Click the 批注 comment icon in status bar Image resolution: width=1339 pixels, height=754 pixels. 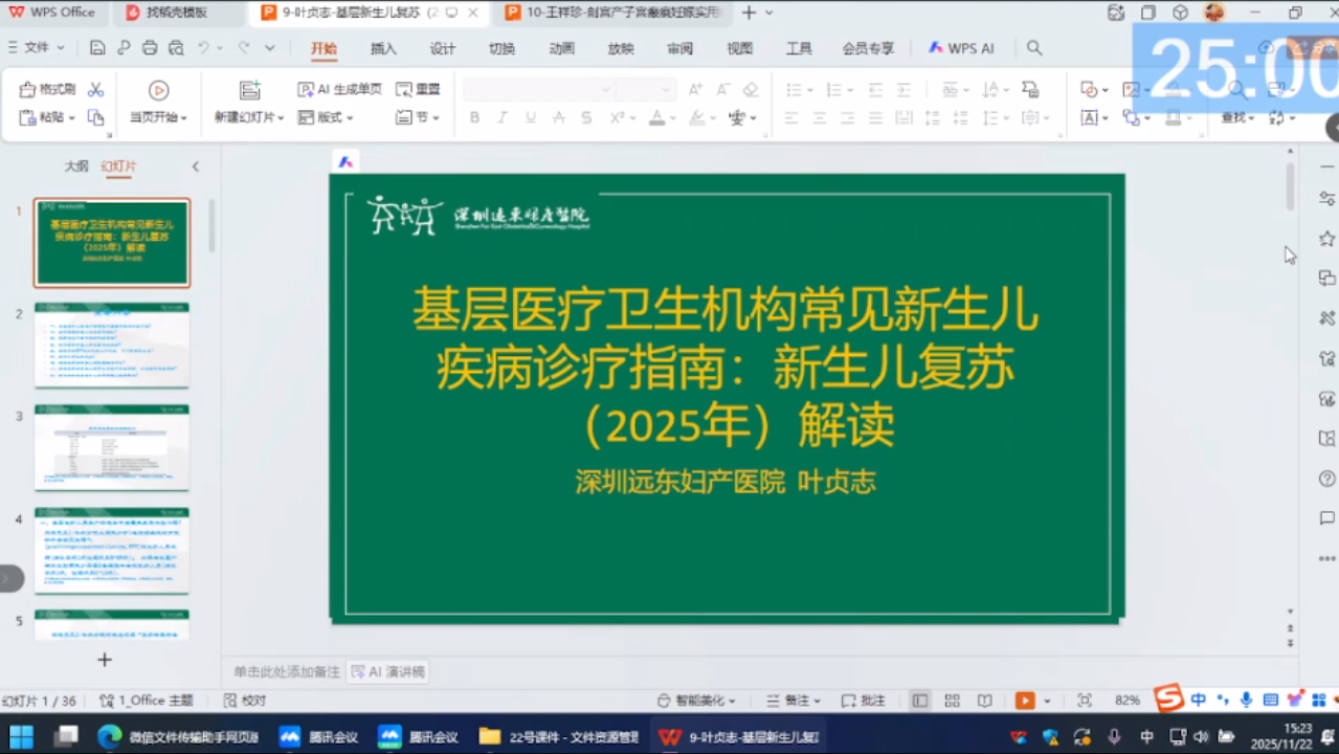[x=863, y=700]
